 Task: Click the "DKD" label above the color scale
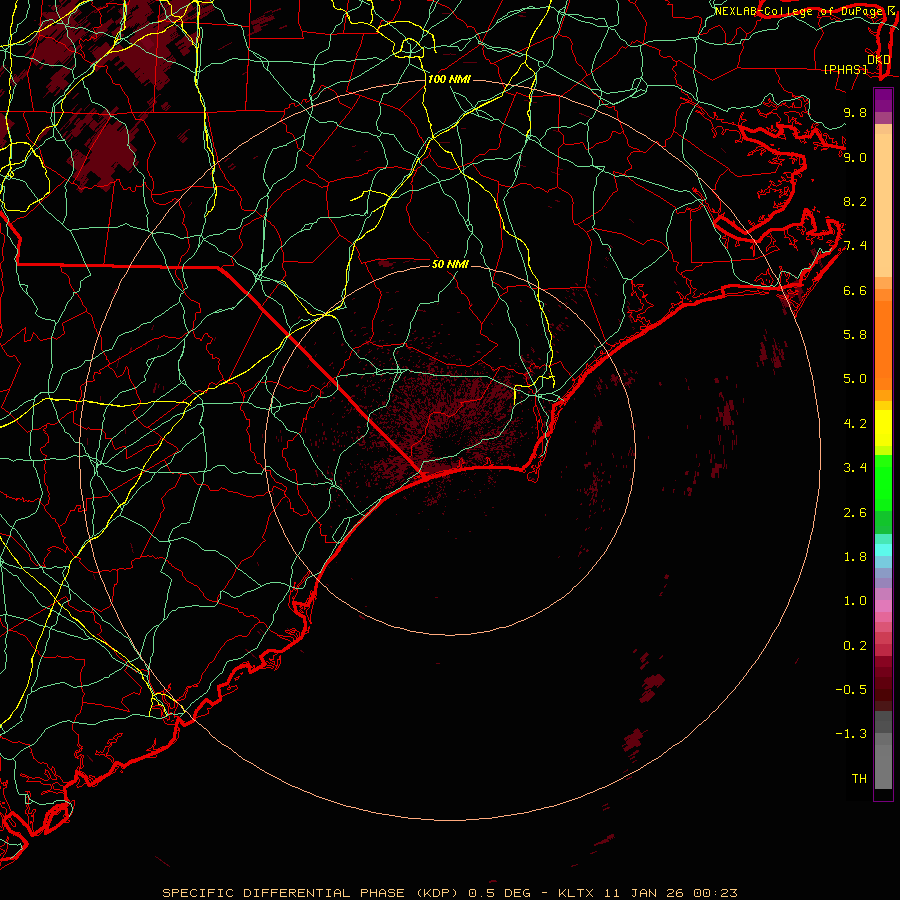click(879, 59)
